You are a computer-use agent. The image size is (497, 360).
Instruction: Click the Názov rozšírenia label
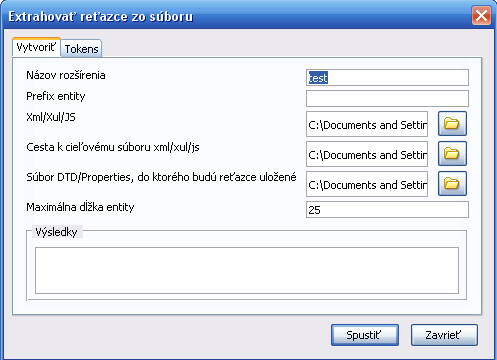click(x=66, y=75)
